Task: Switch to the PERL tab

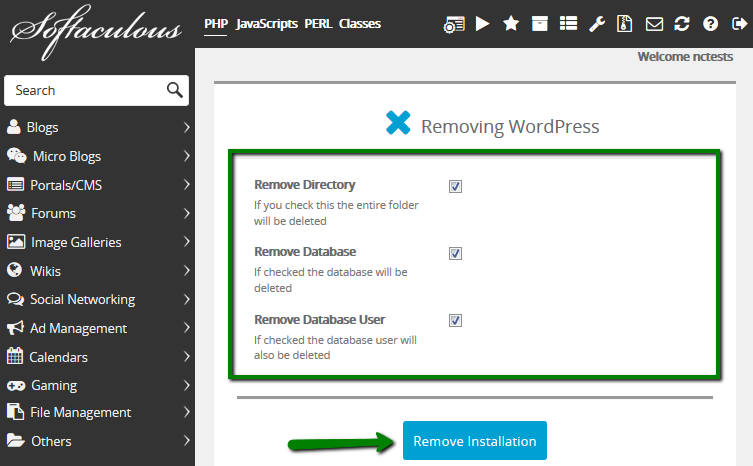Action: [318, 23]
